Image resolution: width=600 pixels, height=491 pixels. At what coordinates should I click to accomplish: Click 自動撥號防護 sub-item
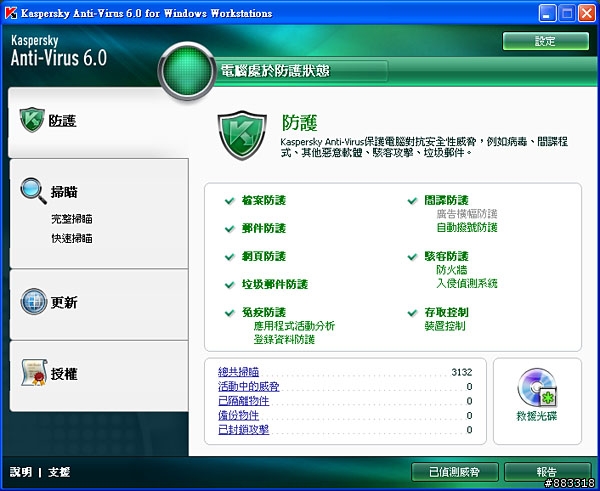tap(467, 228)
